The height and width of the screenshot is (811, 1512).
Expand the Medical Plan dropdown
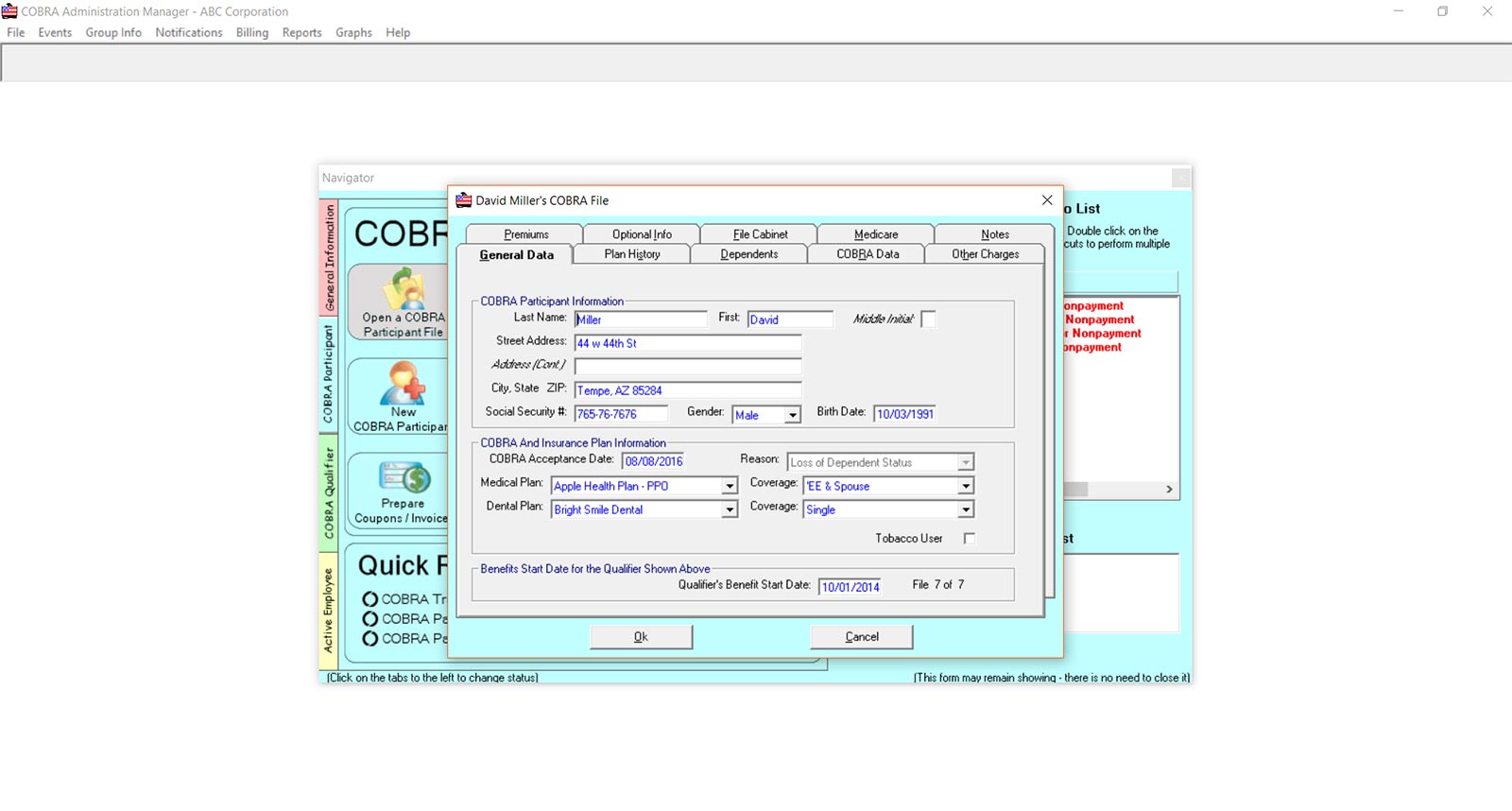(730, 487)
